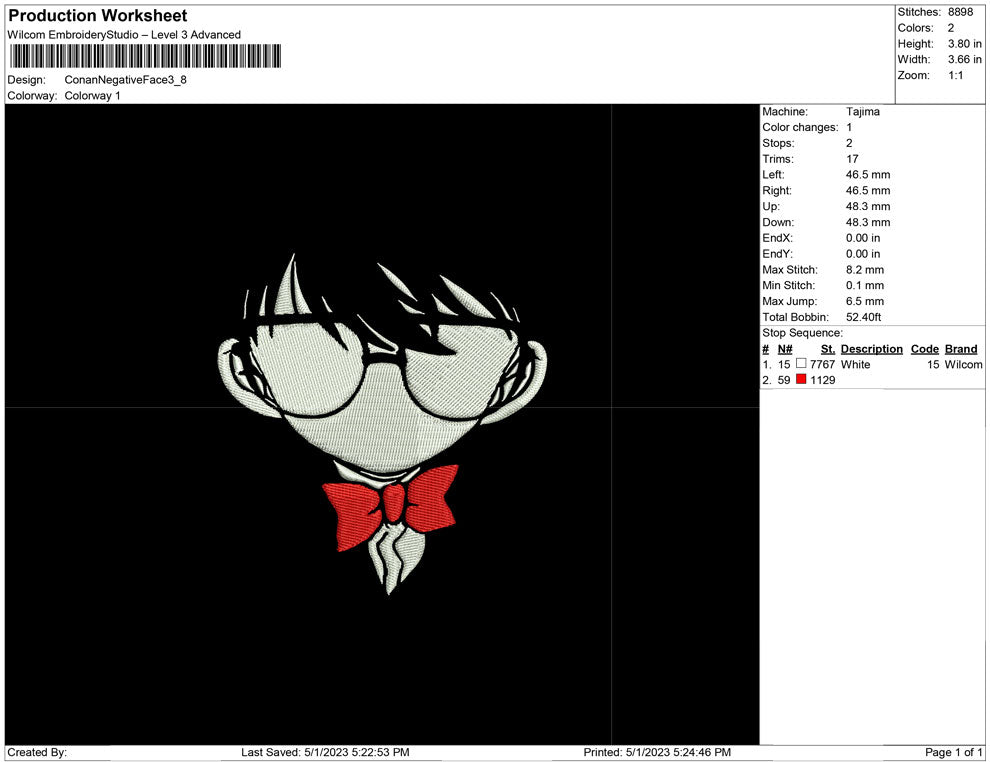The image size is (990, 762).
Task: Select the white swatch in the Stop Sequence
Action: (801, 364)
